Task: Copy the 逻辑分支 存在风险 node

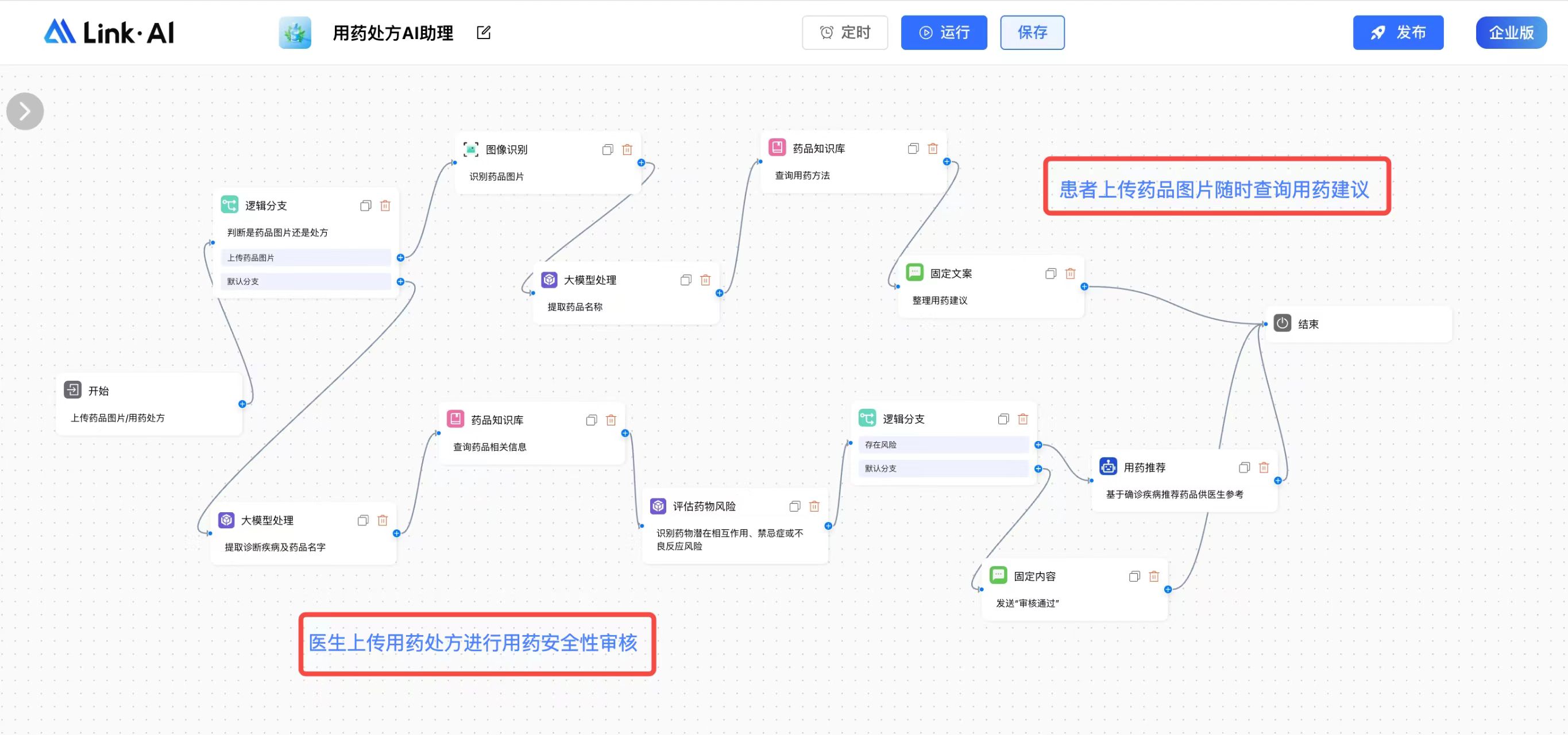Action: tap(1003, 419)
